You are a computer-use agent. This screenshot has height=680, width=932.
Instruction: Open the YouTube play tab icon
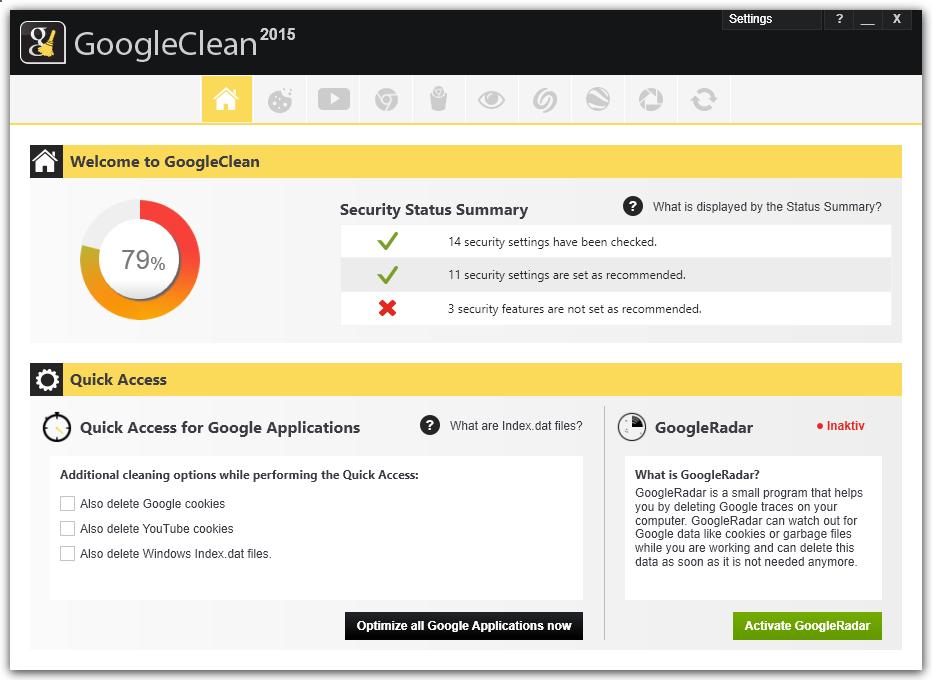click(333, 99)
